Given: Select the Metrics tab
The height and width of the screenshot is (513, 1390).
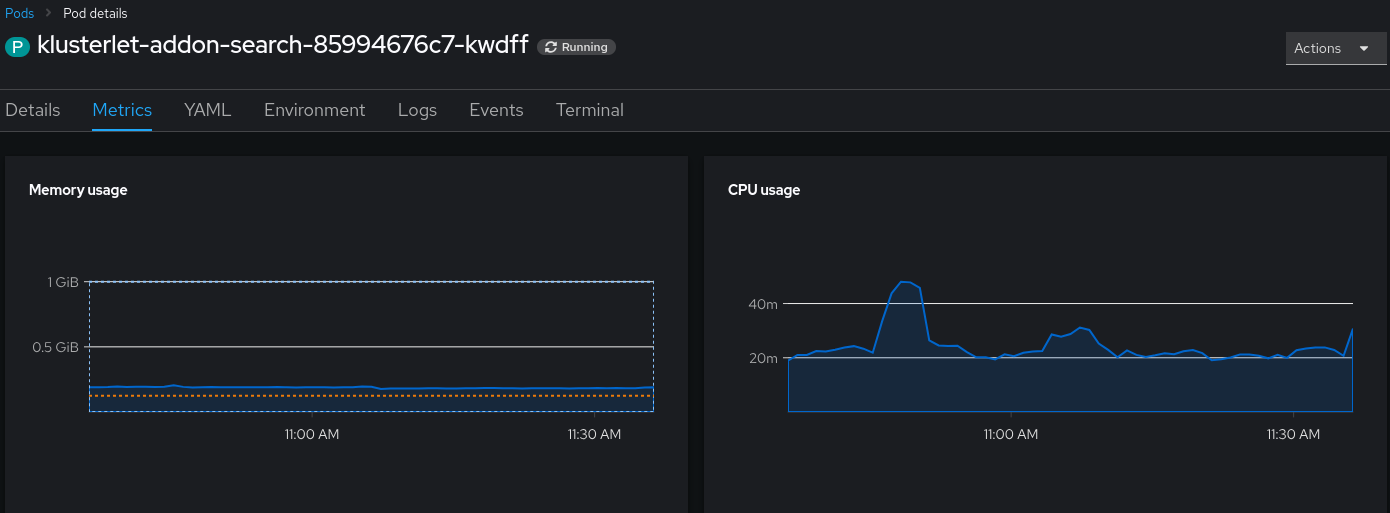Looking at the screenshot, I should [x=122, y=110].
